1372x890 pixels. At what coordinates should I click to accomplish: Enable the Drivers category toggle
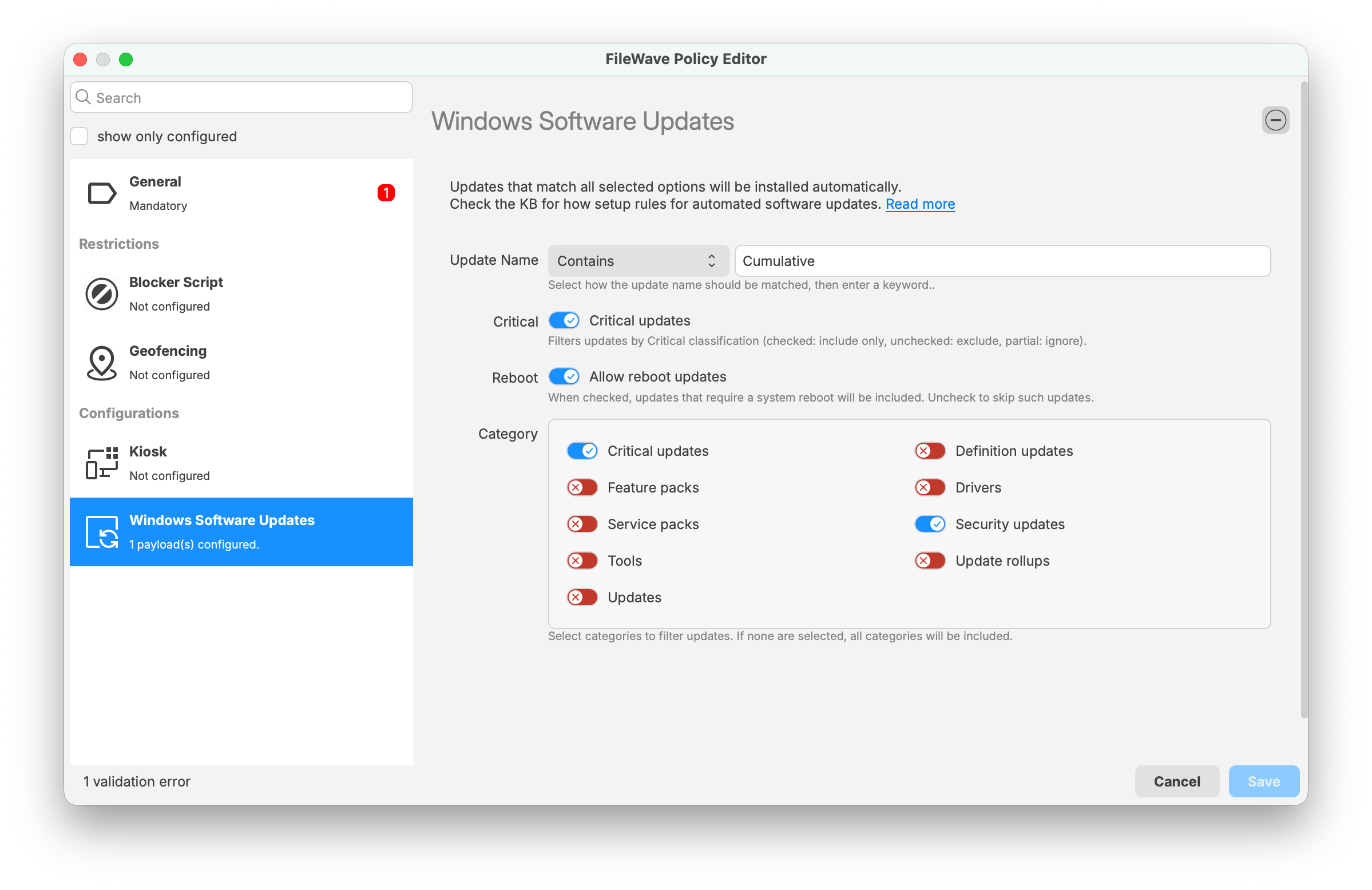(930, 488)
